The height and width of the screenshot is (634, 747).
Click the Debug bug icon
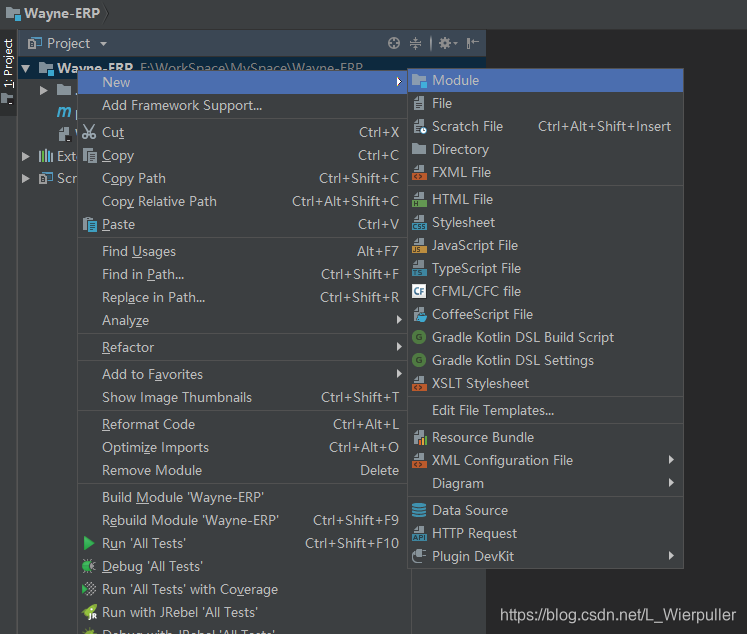click(x=89, y=566)
